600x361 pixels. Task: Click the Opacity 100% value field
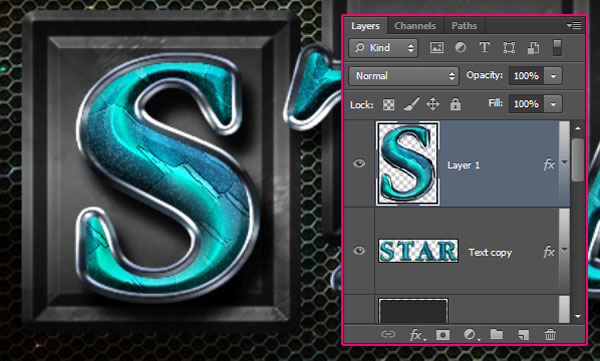(526, 76)
